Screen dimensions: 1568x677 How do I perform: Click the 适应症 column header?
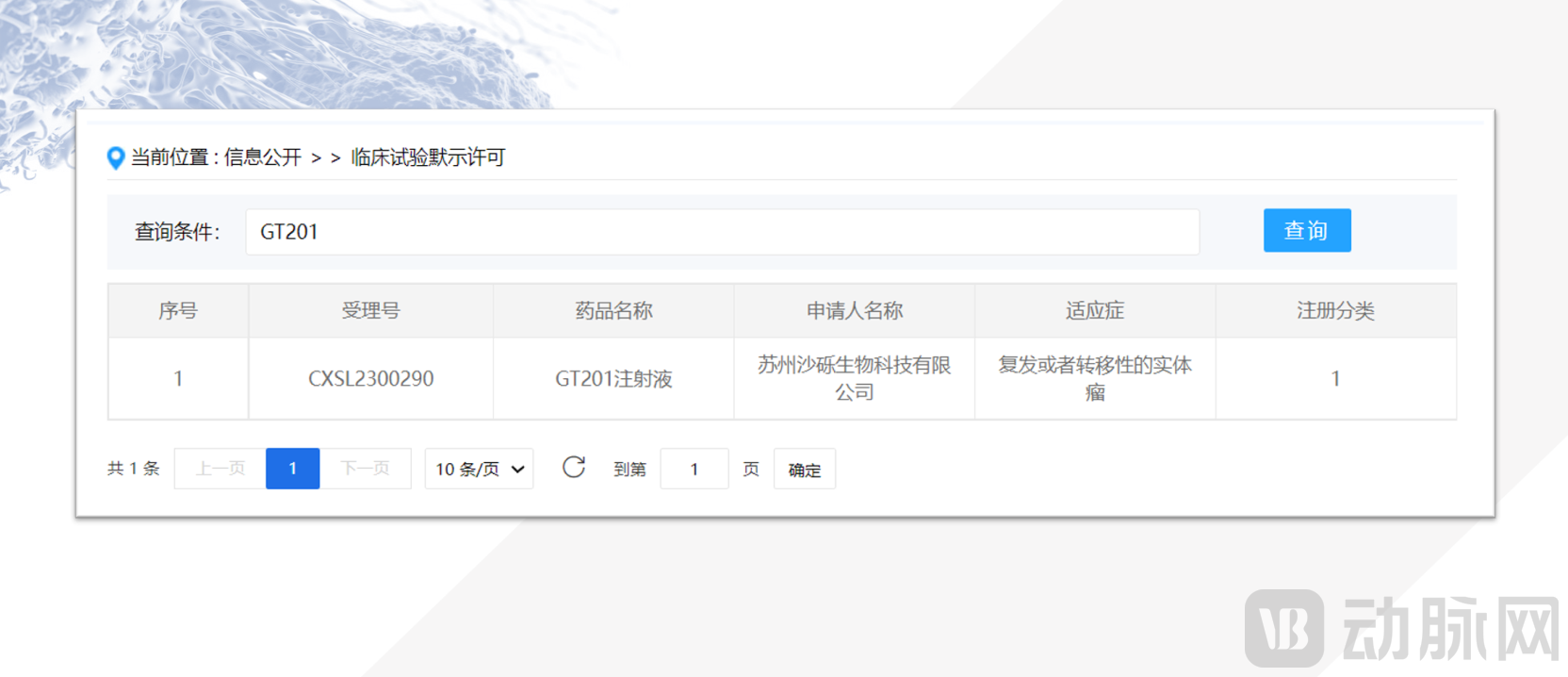[x=1095, y=311]
